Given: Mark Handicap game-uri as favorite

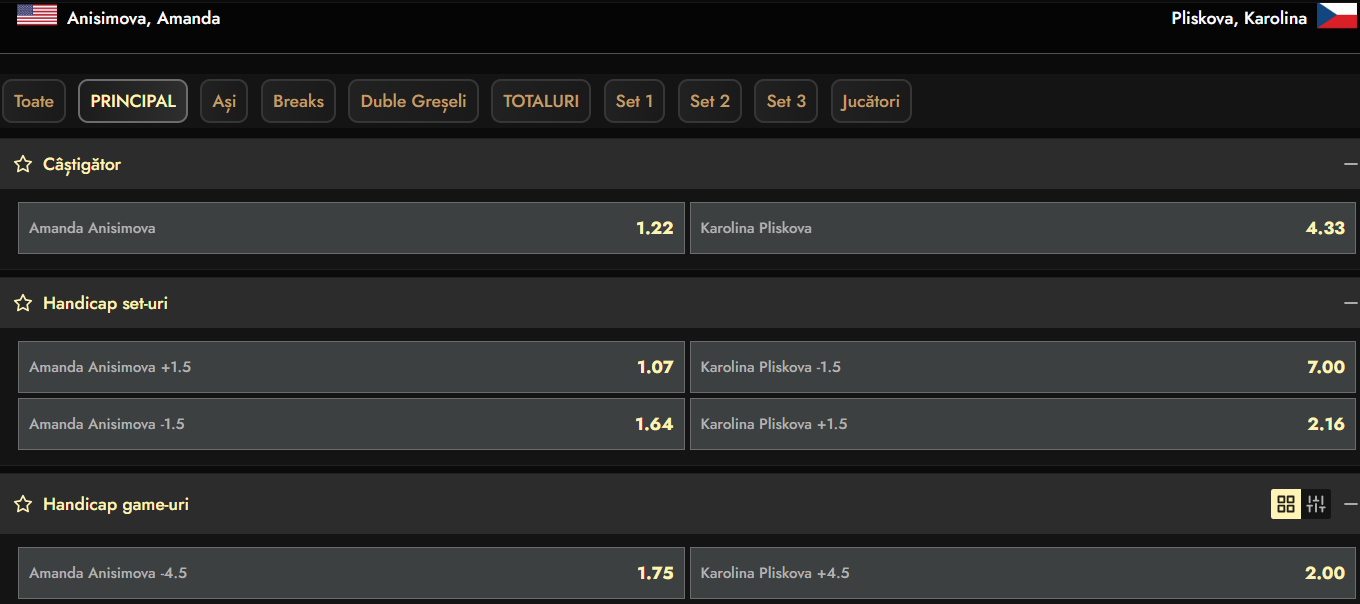Looking at the screenshot, I should 23,504.
